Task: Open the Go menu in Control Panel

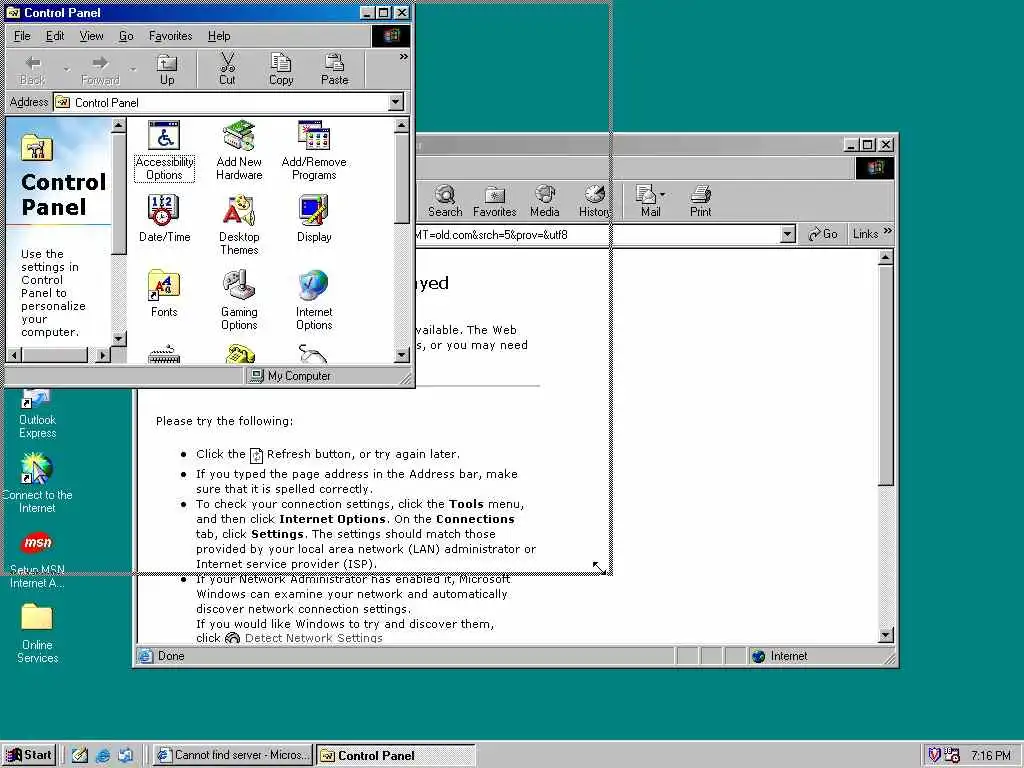Action: point(126,36)
